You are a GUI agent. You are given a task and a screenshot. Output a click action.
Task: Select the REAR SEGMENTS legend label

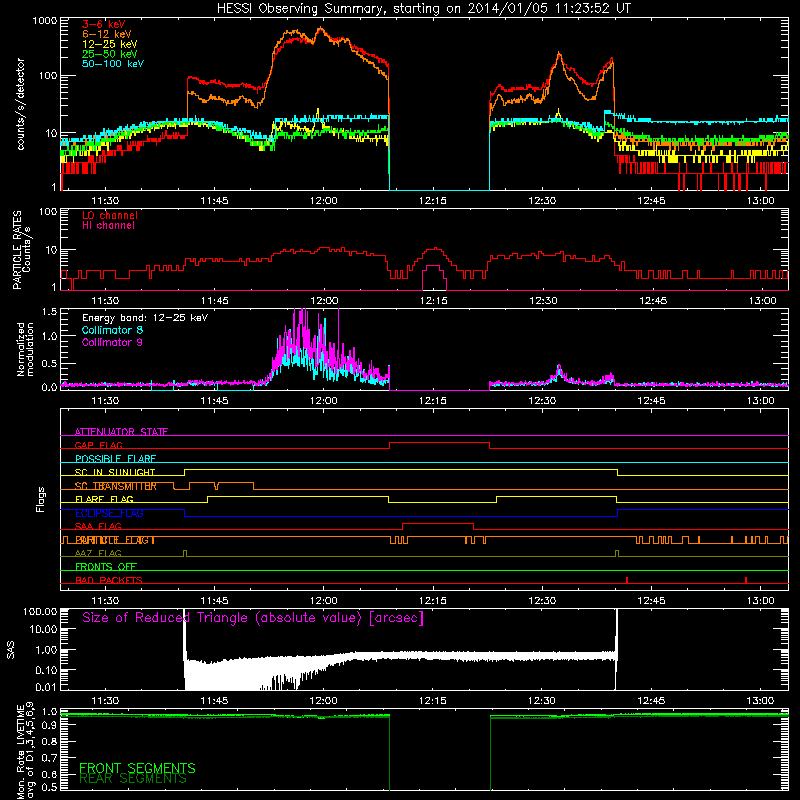click(133, 779)
